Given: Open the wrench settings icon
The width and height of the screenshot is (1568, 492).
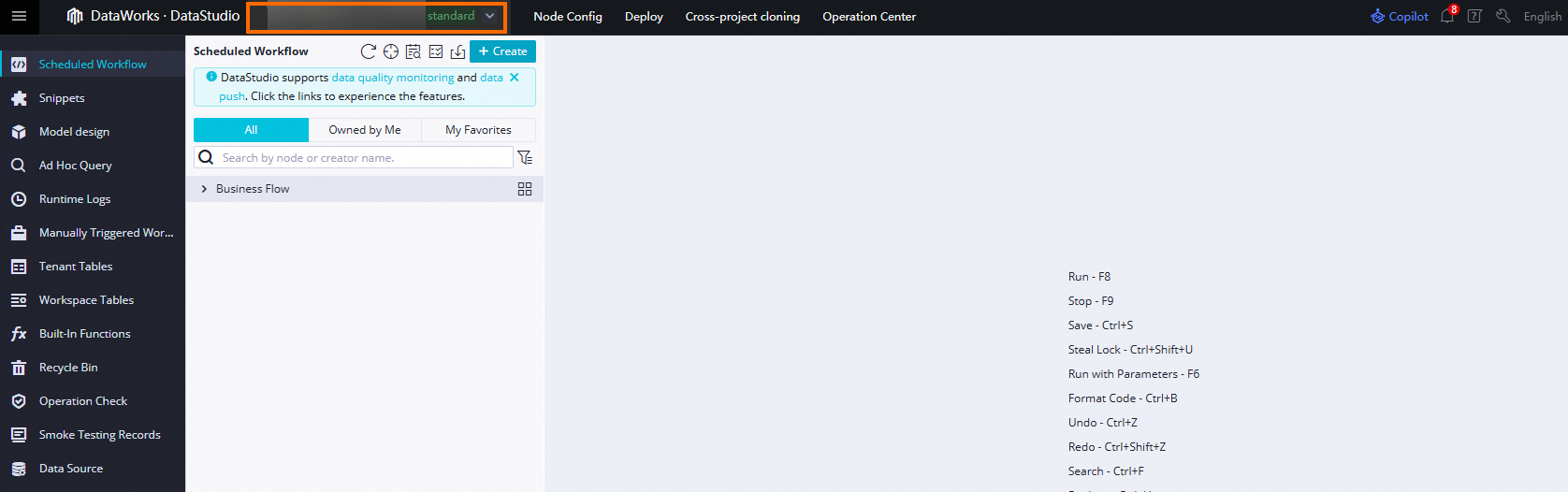Looking at the screenshot, I should click(1503, 16).
